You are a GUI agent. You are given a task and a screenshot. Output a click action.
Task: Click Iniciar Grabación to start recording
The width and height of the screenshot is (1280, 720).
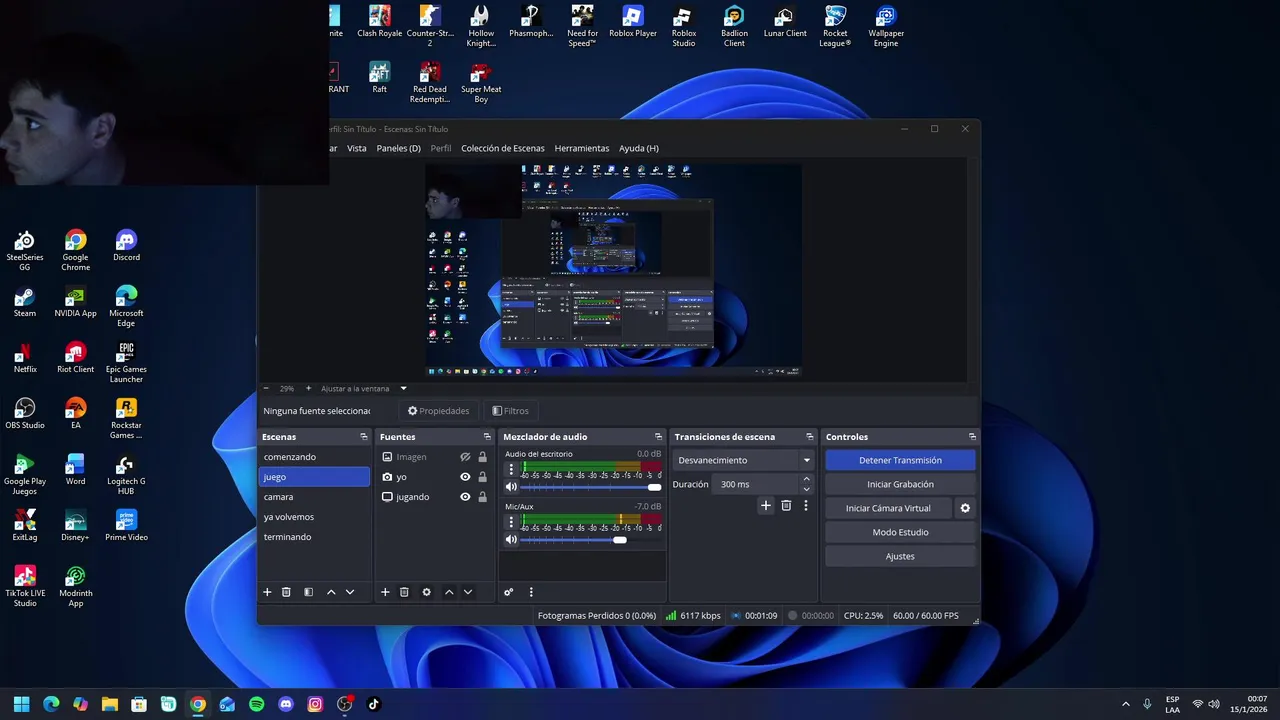point(900,484)
